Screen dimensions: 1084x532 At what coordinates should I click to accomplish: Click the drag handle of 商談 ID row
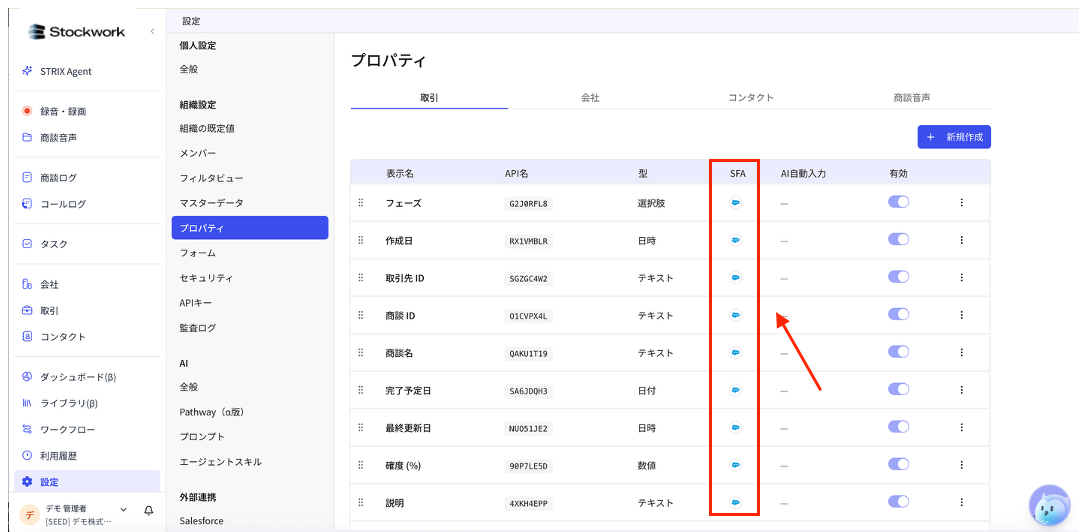pos(360,315)
